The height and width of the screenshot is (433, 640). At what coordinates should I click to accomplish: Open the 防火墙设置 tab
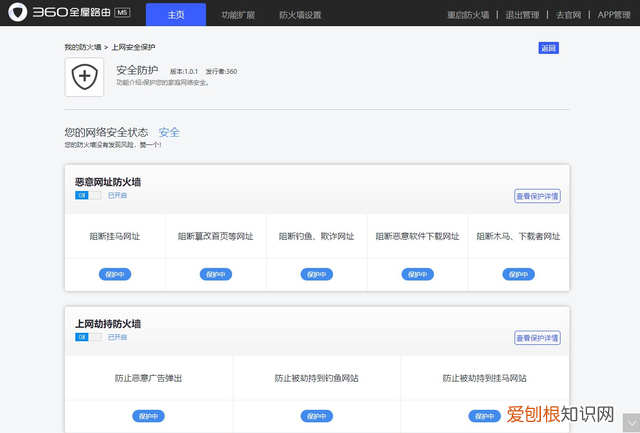[x=300, y=15]
